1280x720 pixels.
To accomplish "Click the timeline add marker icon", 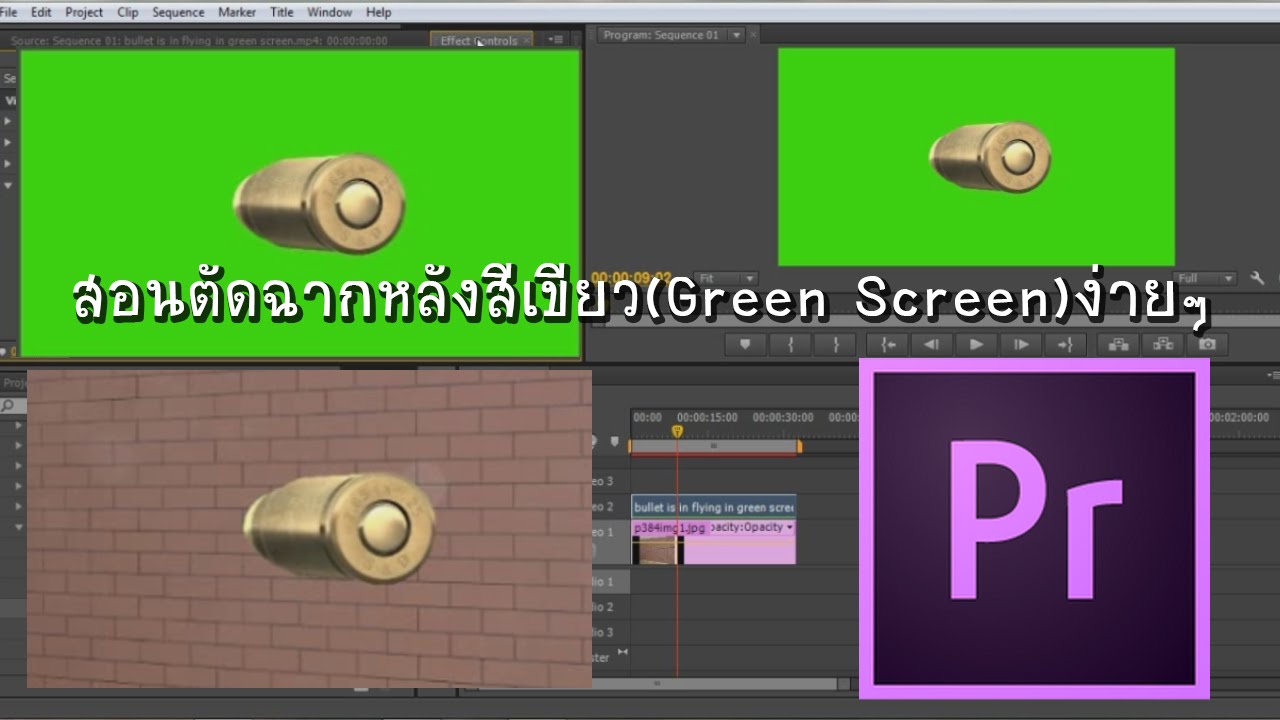I will point(613,442).
